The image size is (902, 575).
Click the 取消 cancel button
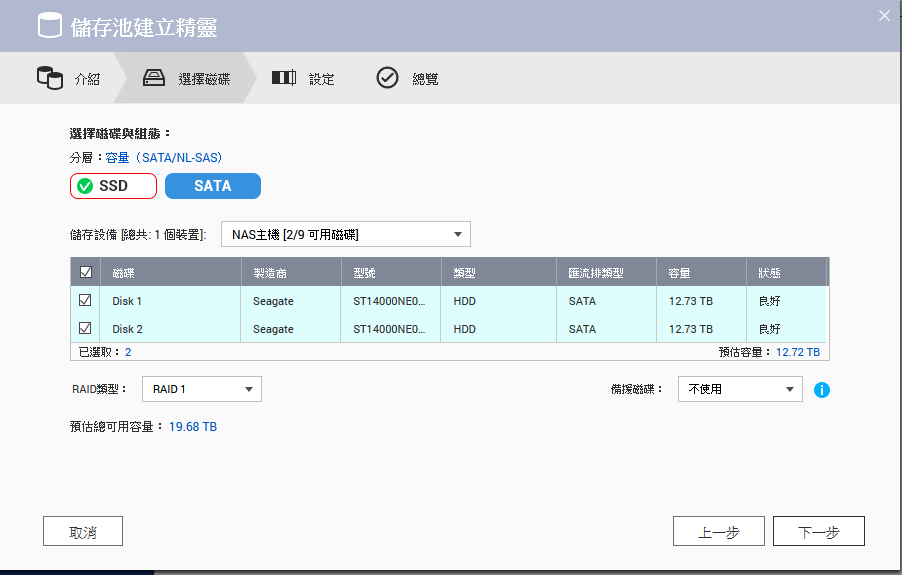click(83, 532)
